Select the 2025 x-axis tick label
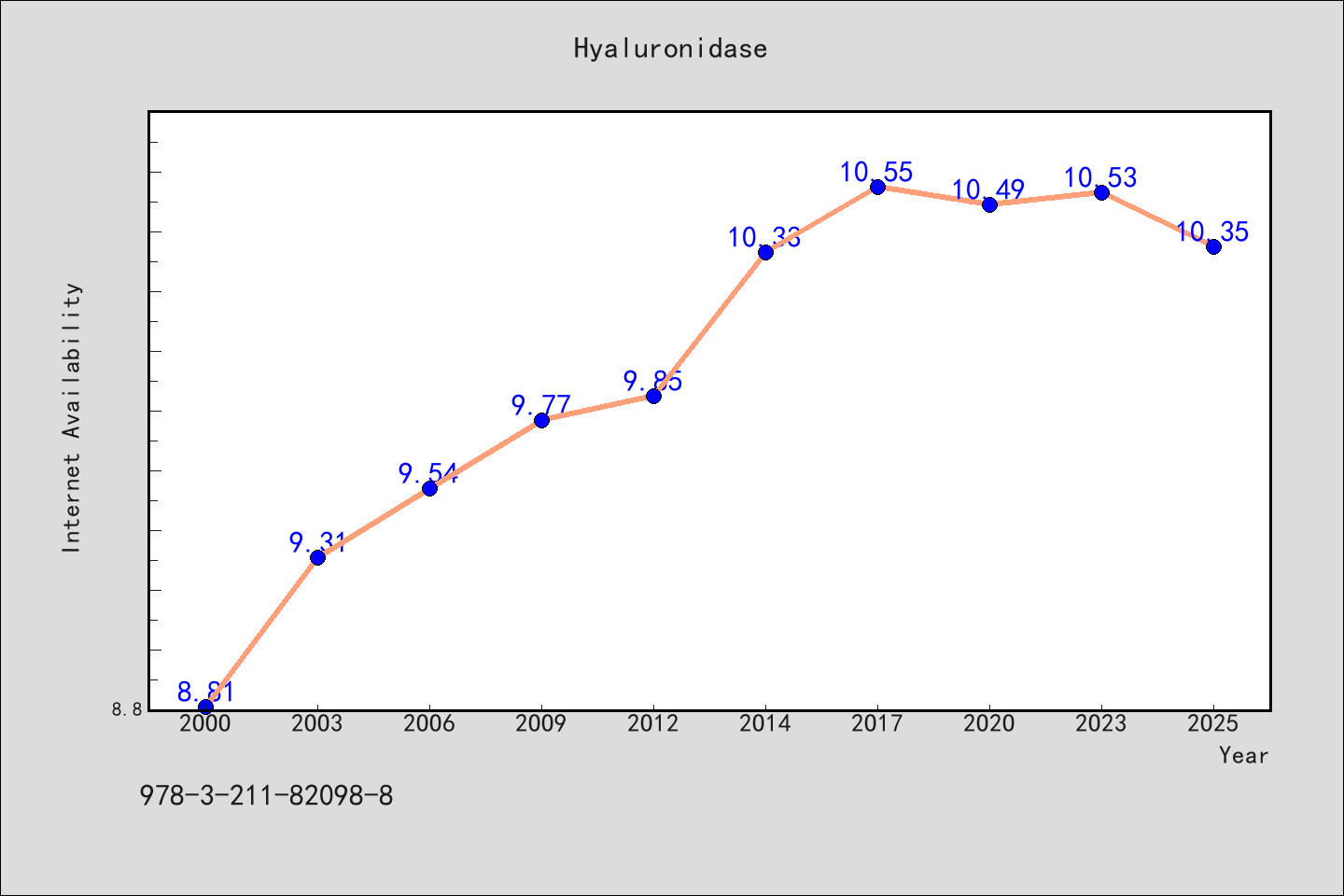The height and width of the screenshot is (896, 1344). (1213, 723)
